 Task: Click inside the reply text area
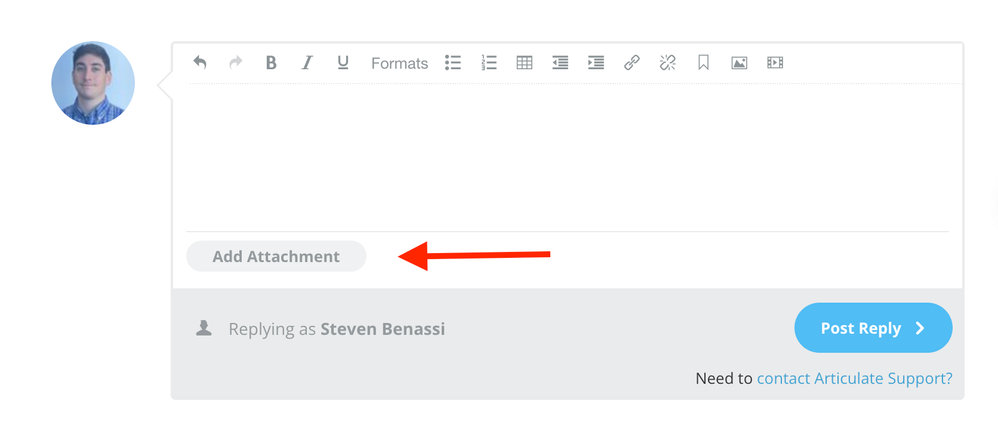coord(567,155)
